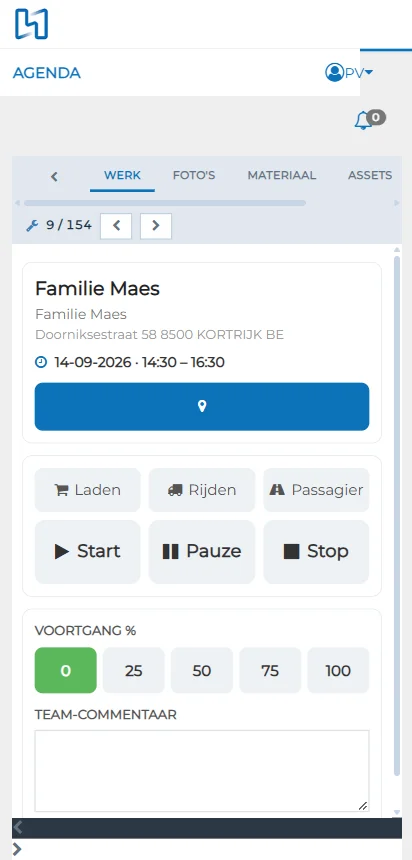Image resolution: width=412 pixels, height=860 pixels.
Task: Click the Start play button
Action: click(x=88, y=552)
